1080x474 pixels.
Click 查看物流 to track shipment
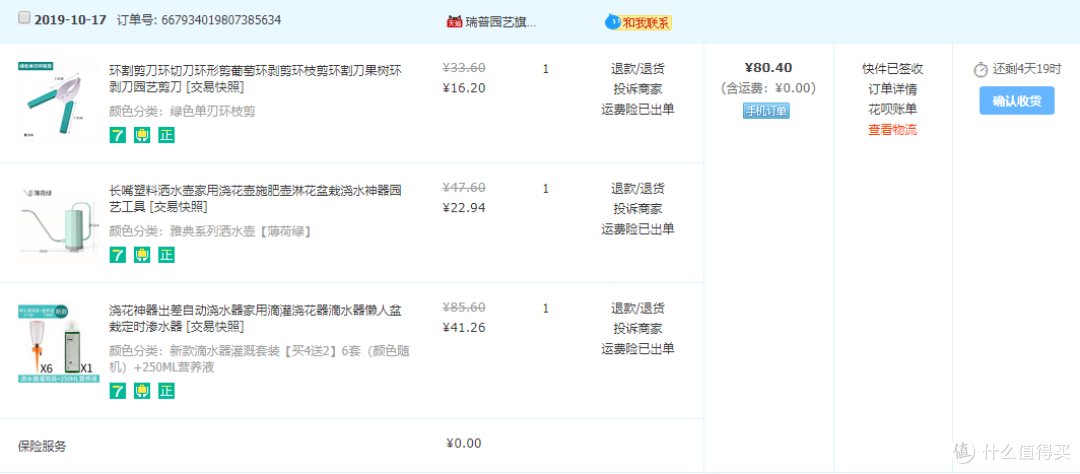pyautogui.click(x=893, y=130)
